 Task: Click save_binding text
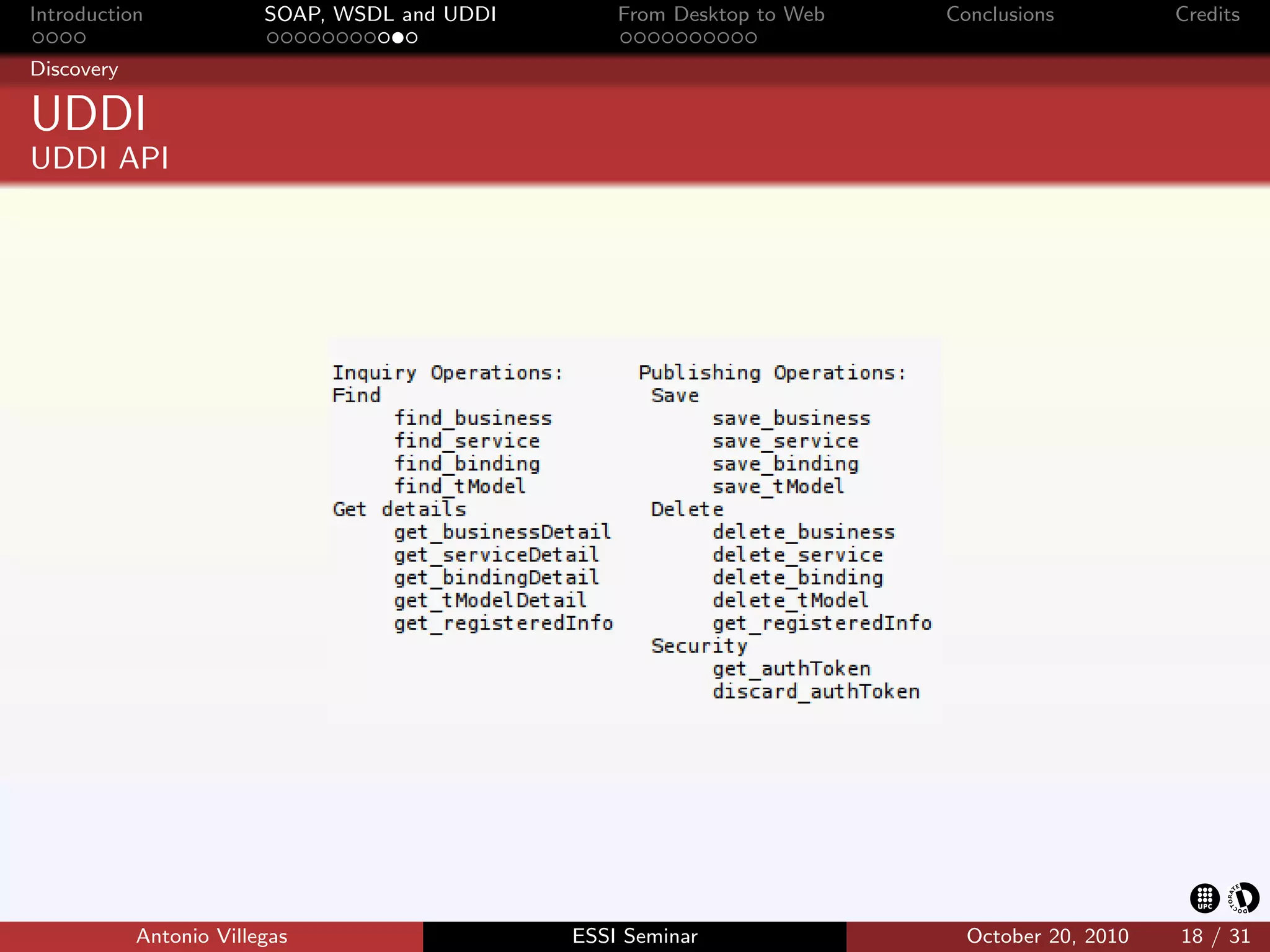click(x=786, y=464)
